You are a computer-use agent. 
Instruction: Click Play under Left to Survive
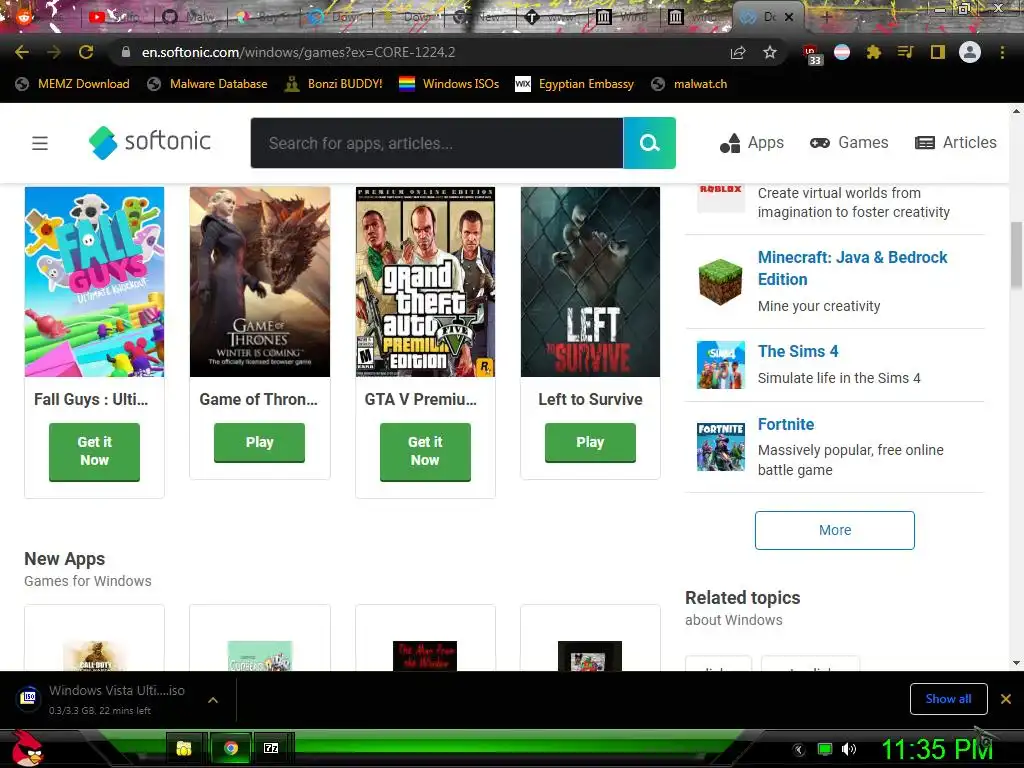(x=590, y=442)
